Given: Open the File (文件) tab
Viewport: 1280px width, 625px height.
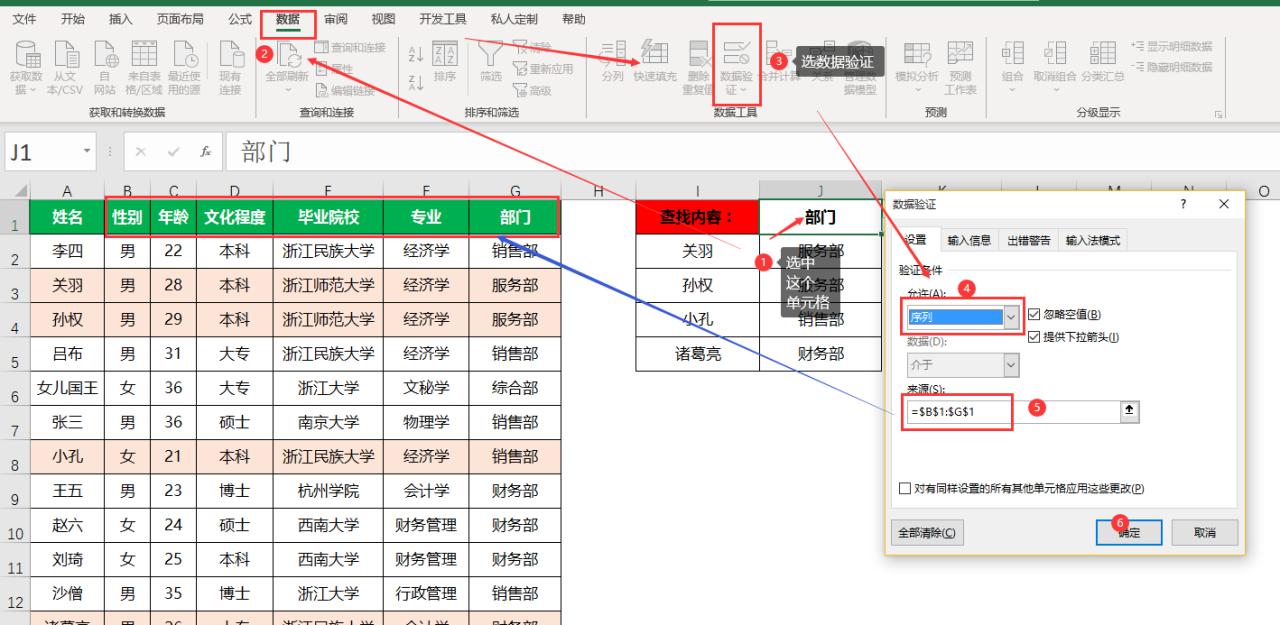Looking at the screenshot, I should [x=24, y=19].
